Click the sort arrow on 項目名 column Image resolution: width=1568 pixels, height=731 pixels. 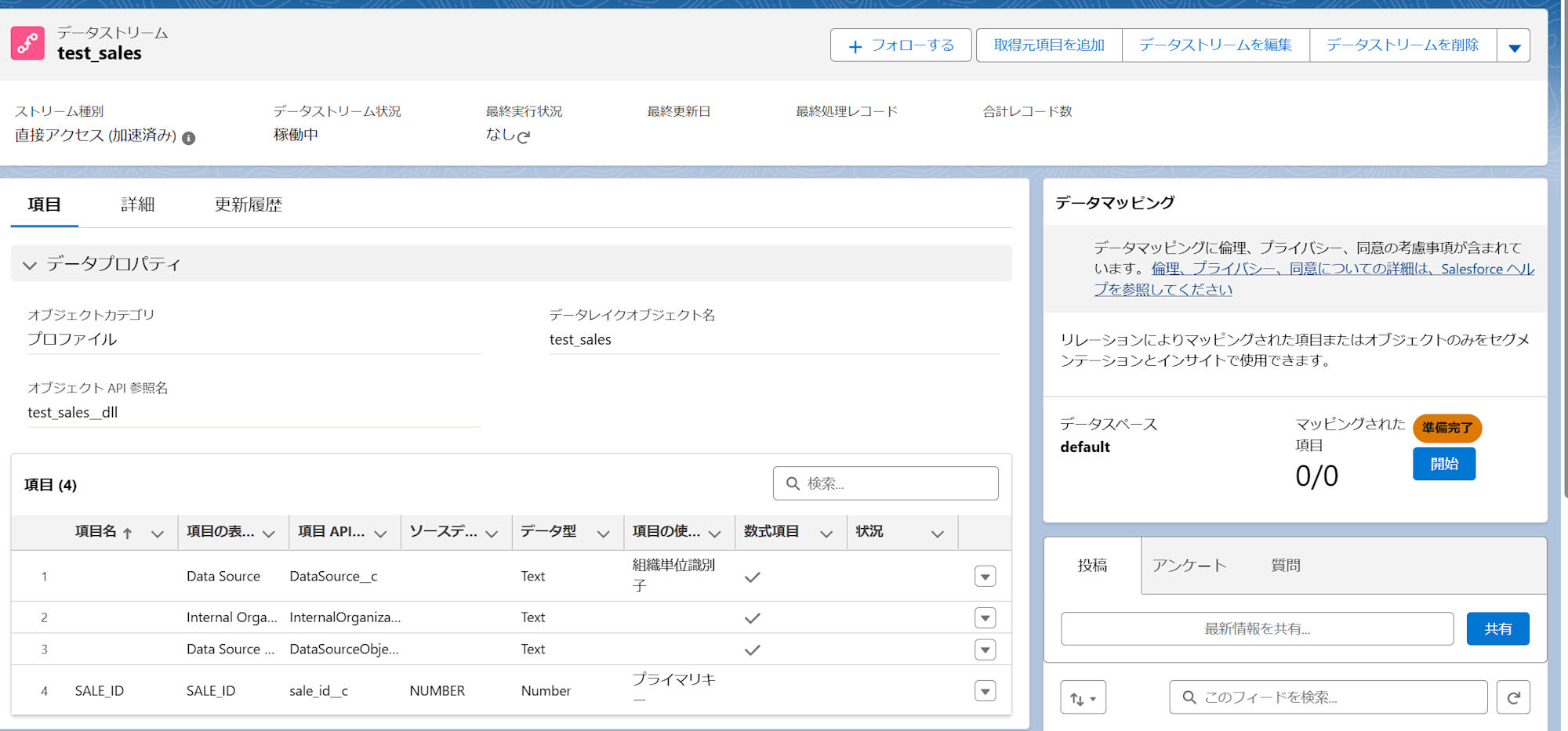[x=128, y=533]
